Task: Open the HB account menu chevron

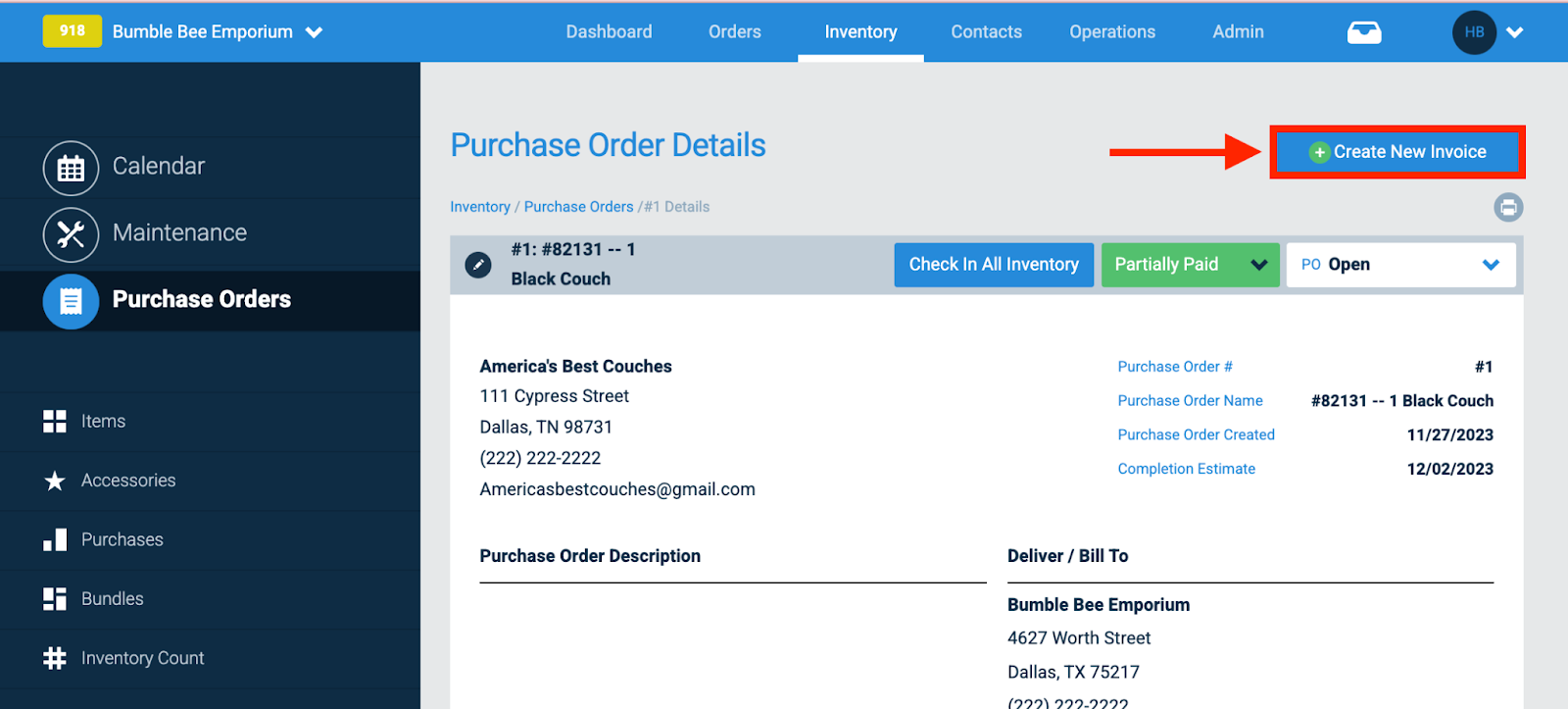Action: coord(1514,31)
